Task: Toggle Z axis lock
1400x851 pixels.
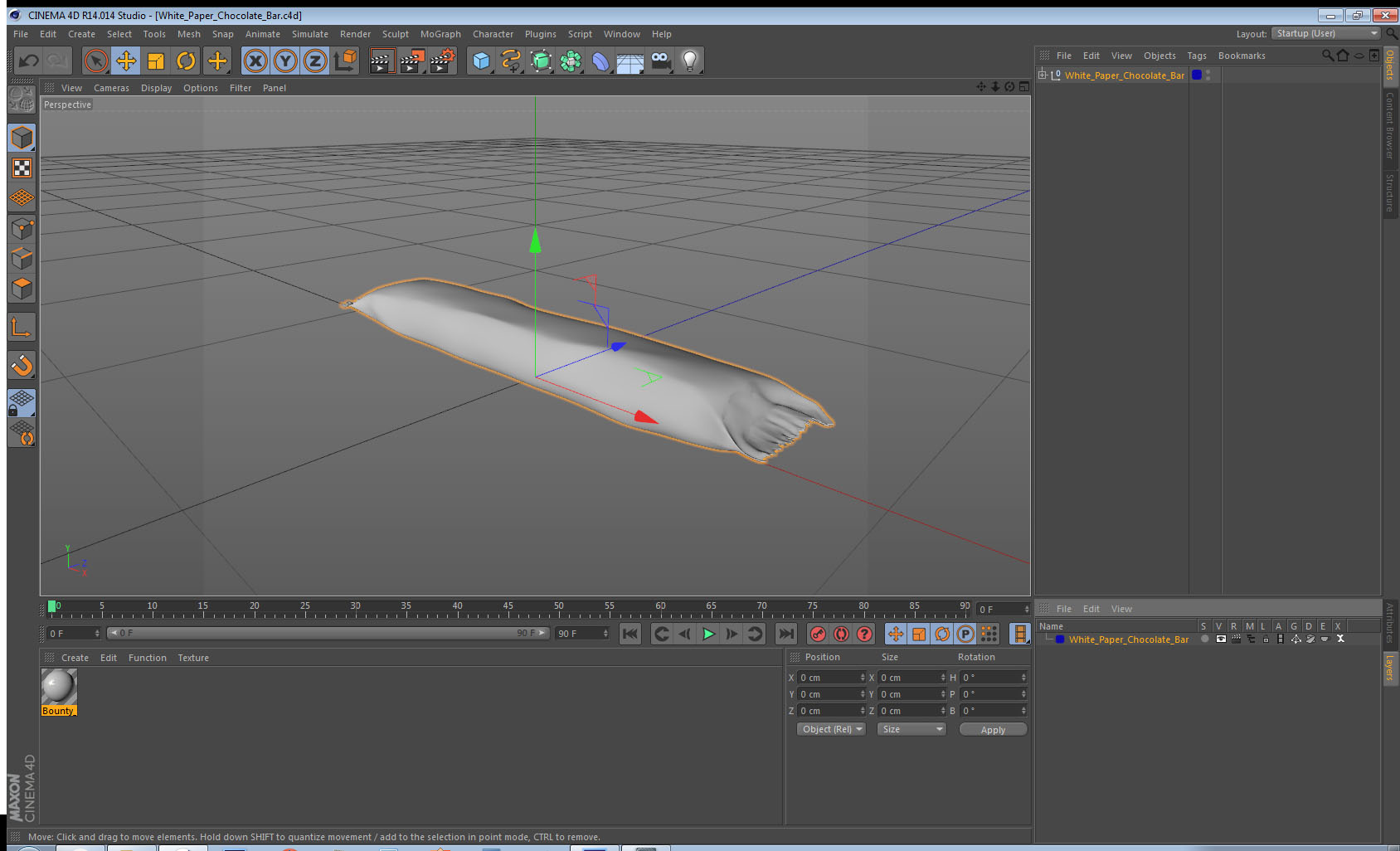Action: pos(315,61)
